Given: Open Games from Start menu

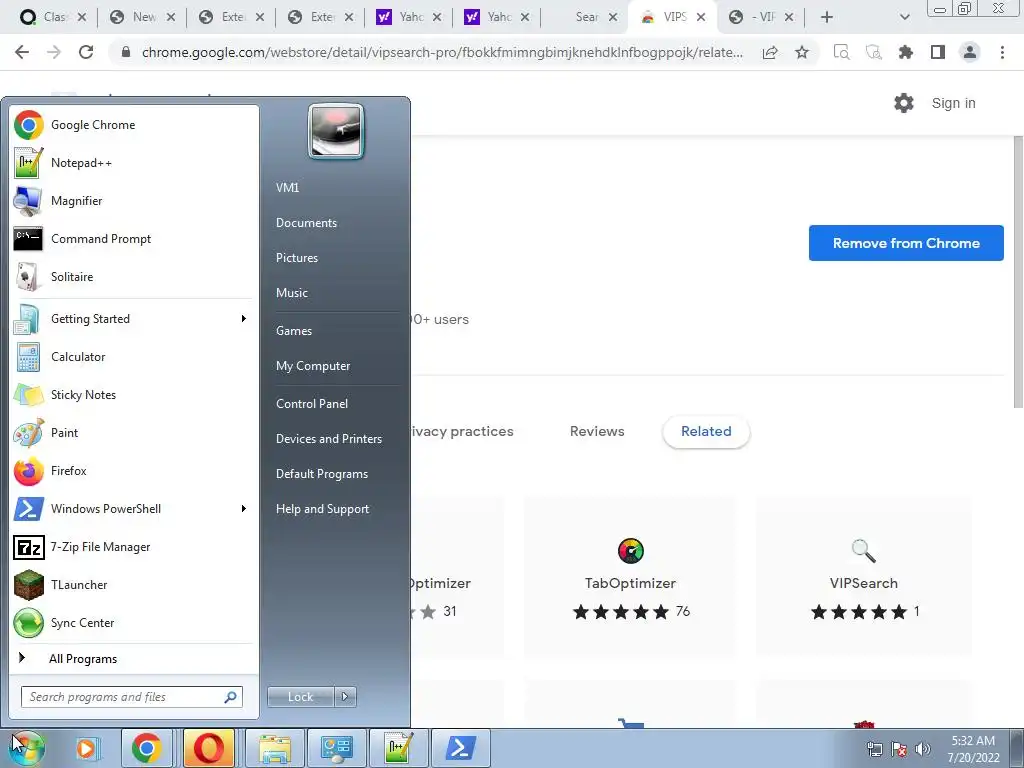Looking at the screenshot, I should pyautogui.click(x=294, y=331).
